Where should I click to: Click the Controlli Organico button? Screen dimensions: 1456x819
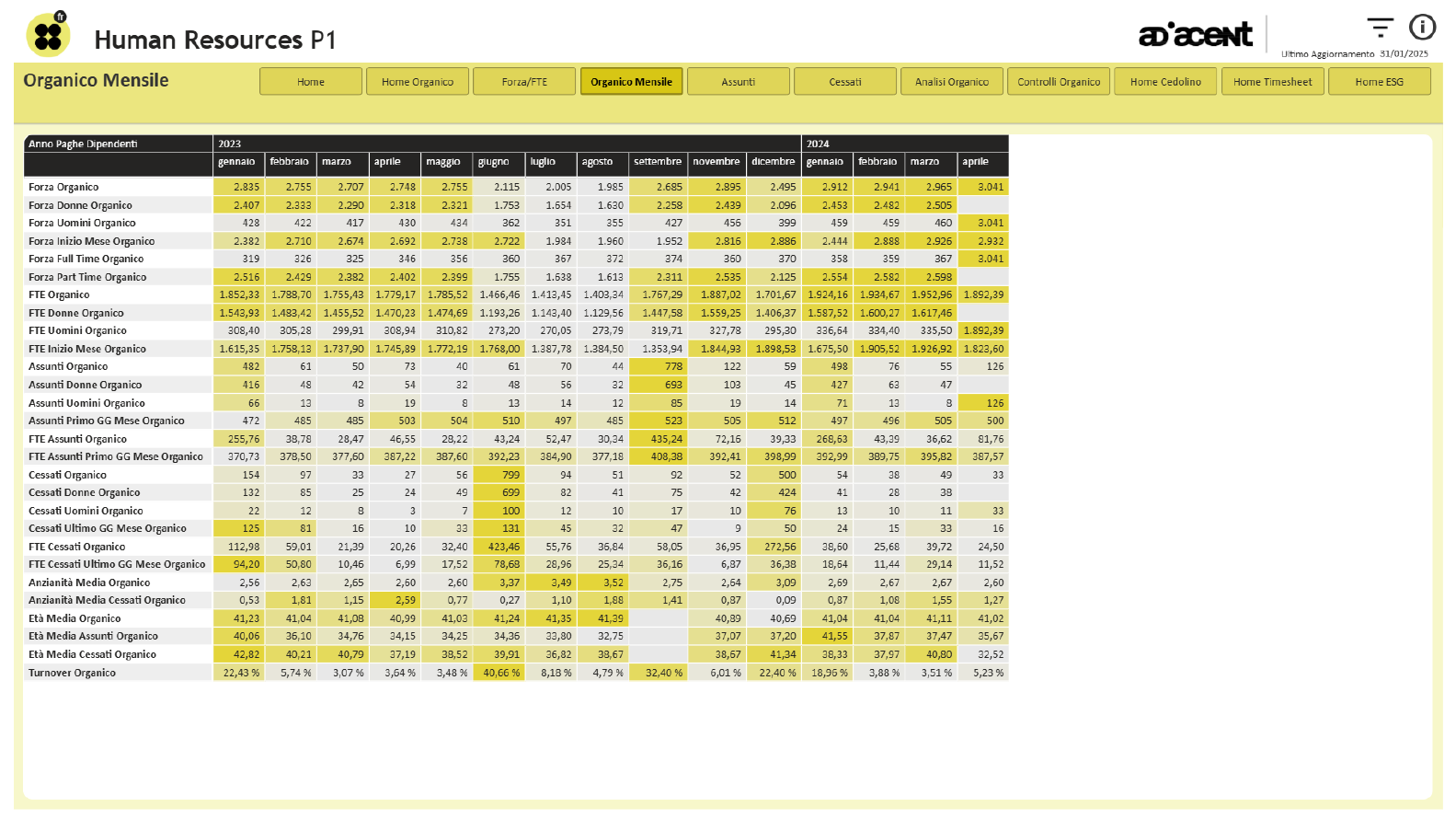coord(1059,82)
